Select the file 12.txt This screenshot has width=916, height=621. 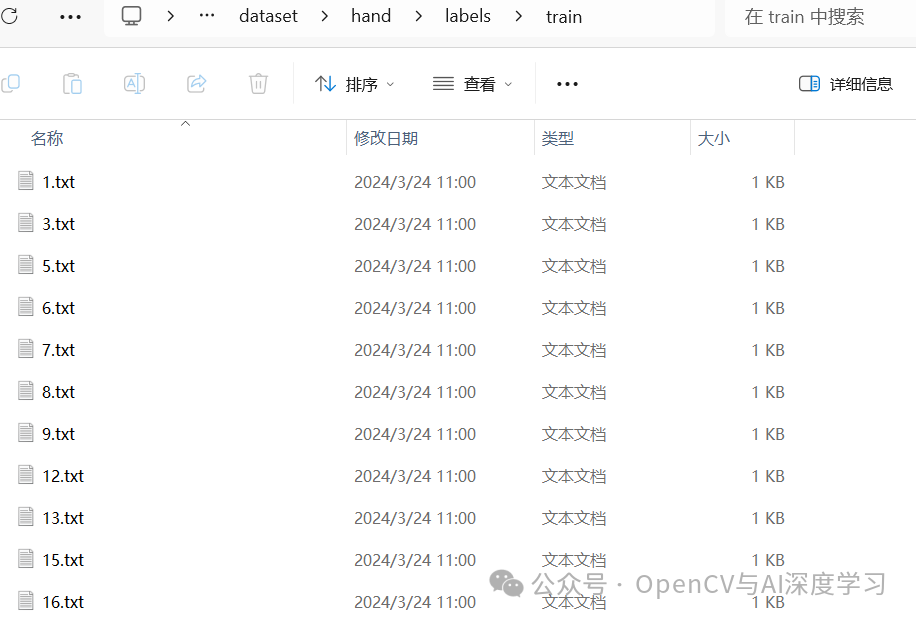click(63, 476)
